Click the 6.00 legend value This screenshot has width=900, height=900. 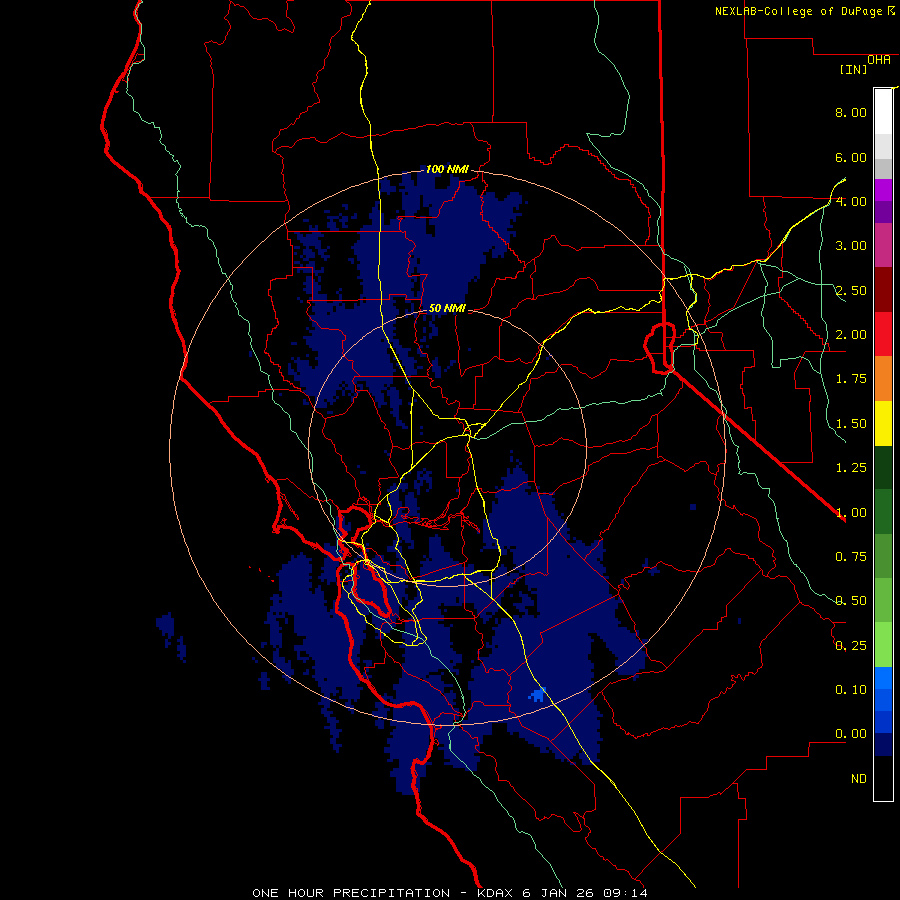click(x=851, y=157)
